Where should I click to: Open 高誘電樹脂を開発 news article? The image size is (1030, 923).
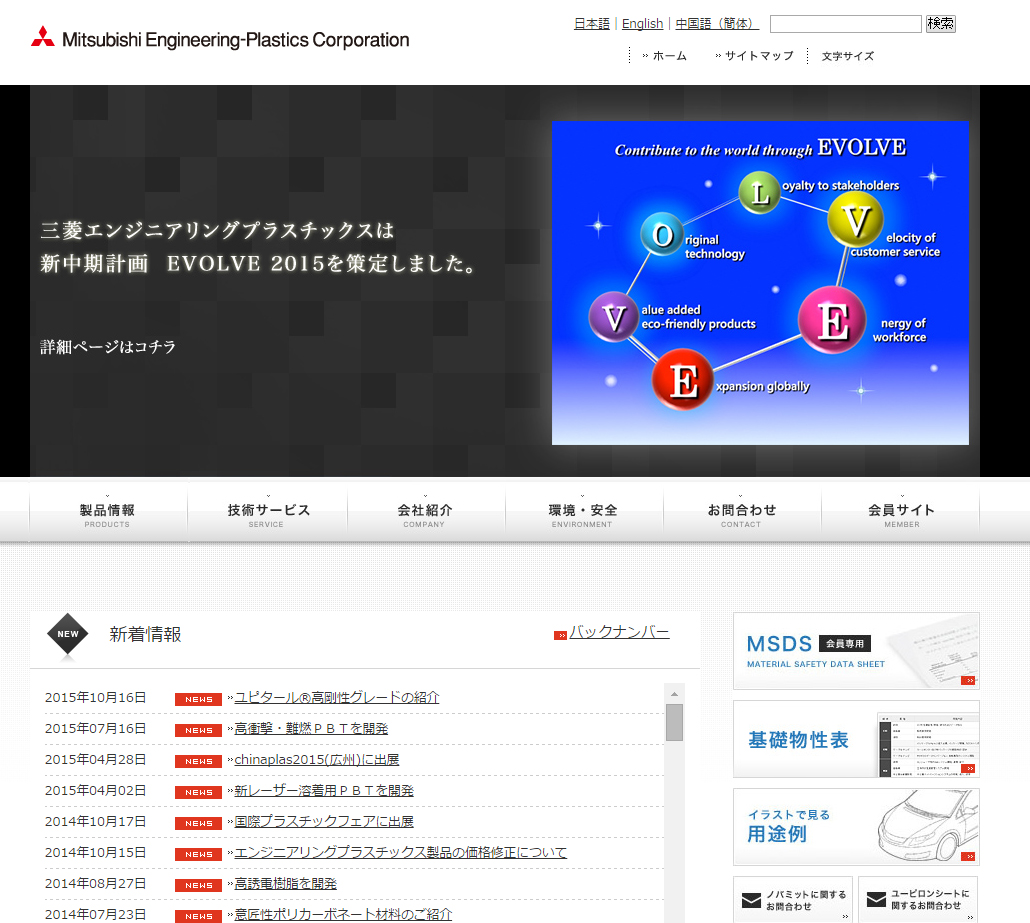point(286,884)
